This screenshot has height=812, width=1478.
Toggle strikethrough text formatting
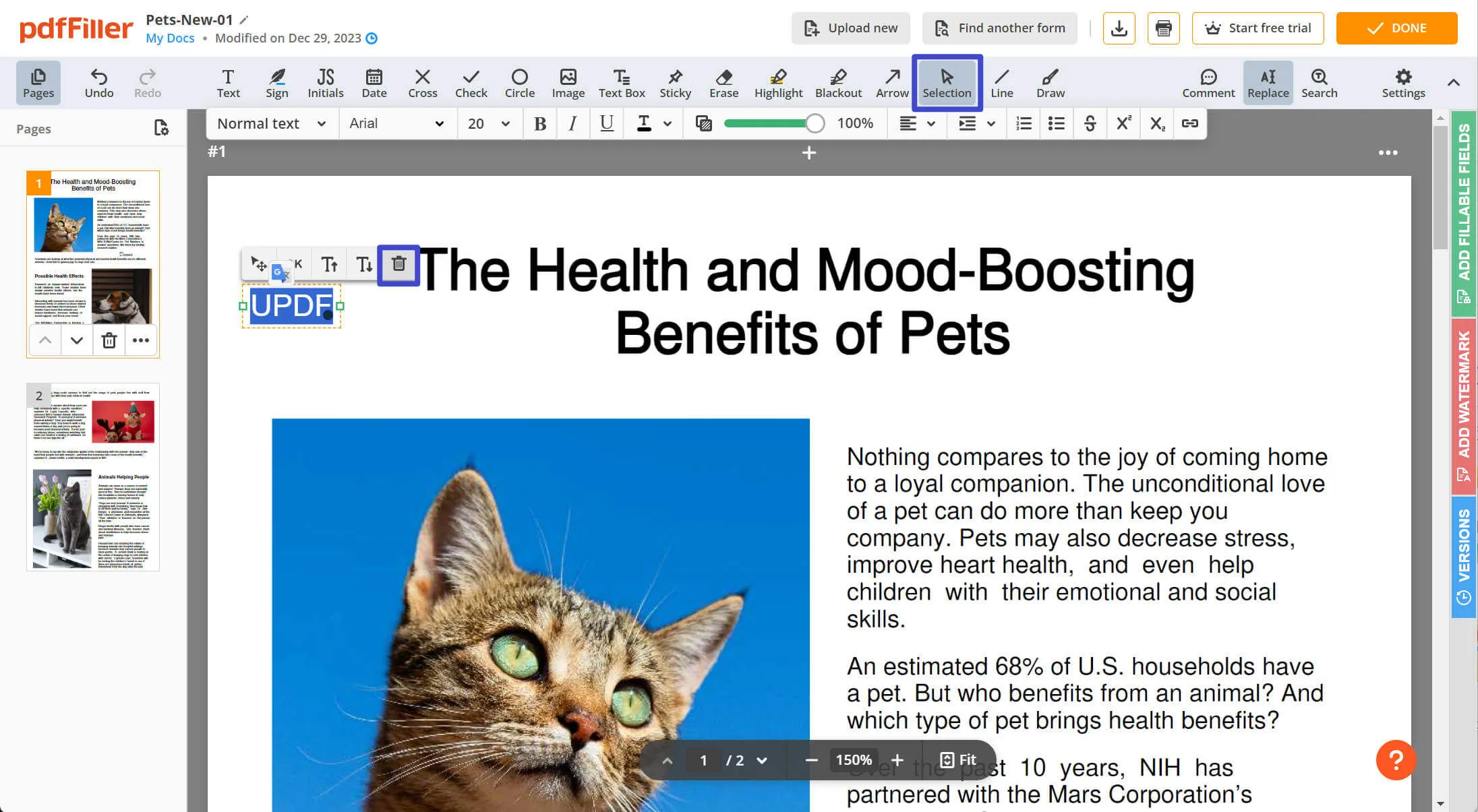click(1091, 123)
